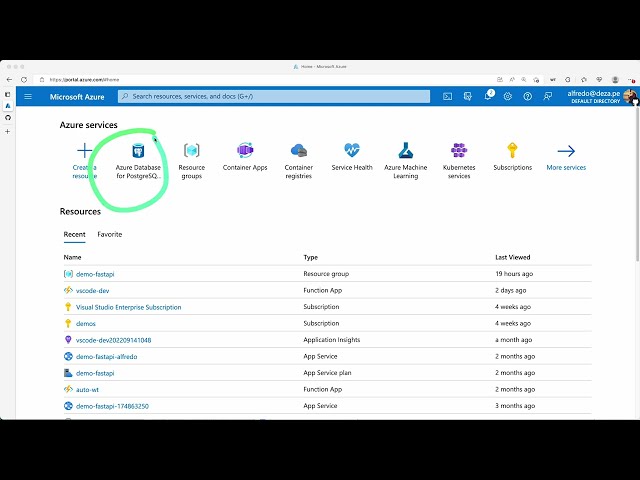Click the Type column header

pyautogui.click(x=311, y=257)
